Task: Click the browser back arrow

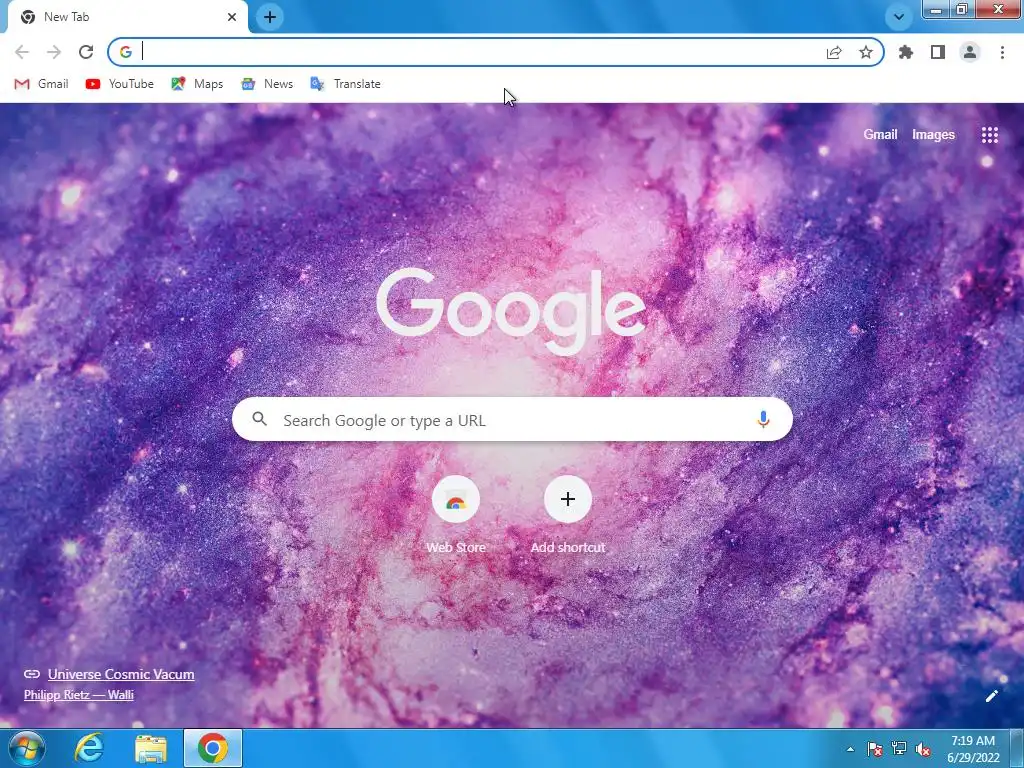Action: tap(22, 52)
